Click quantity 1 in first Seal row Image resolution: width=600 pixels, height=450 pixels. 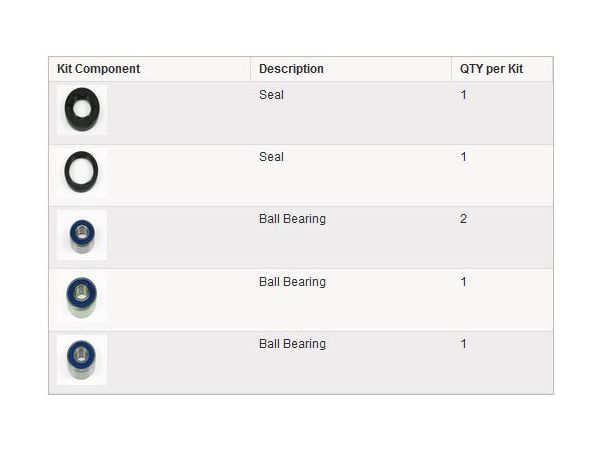pos(463,95)
